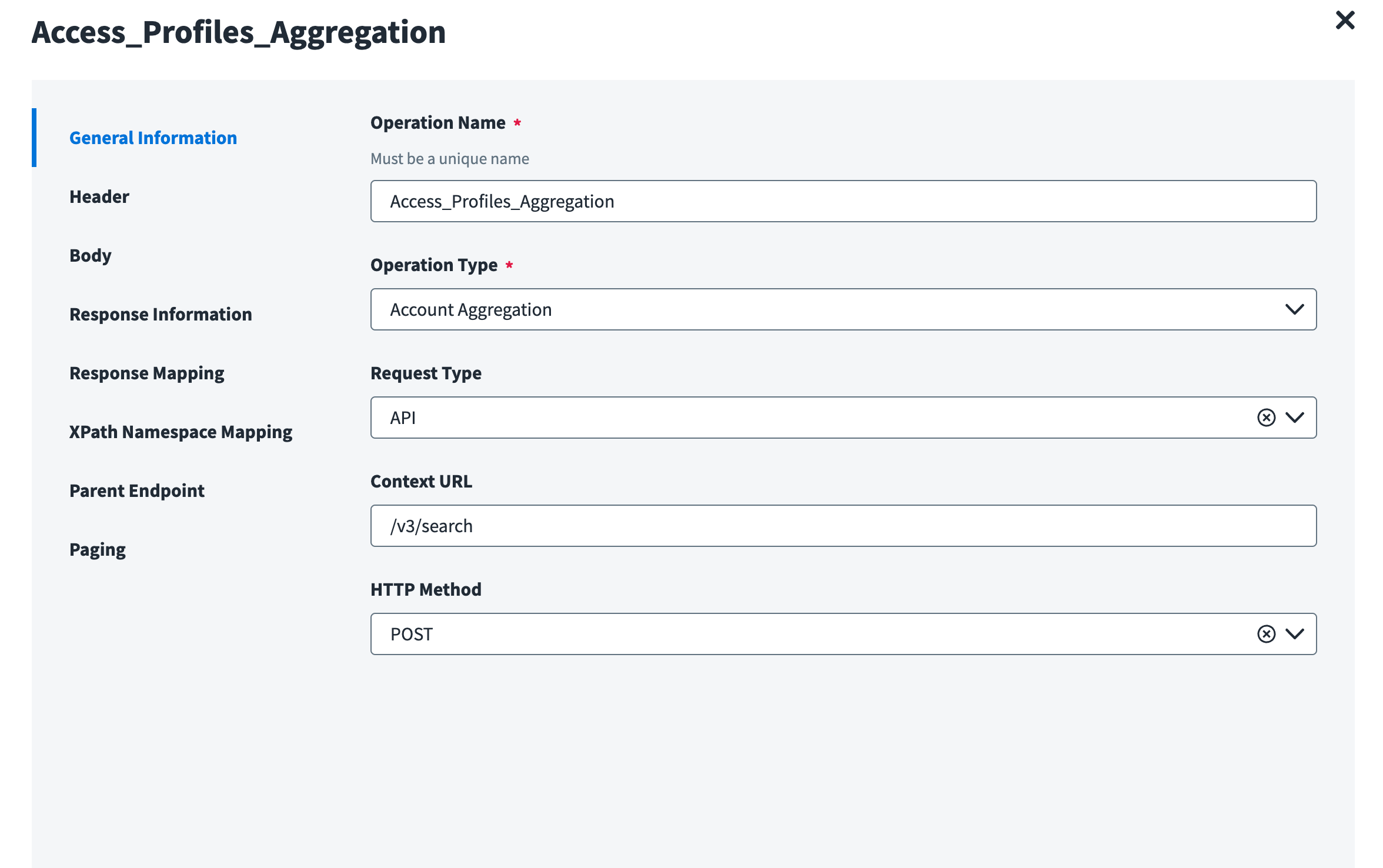Open the Request Type dropdown chevron
1383x868 pixels.
click(x=1294, y=418)
